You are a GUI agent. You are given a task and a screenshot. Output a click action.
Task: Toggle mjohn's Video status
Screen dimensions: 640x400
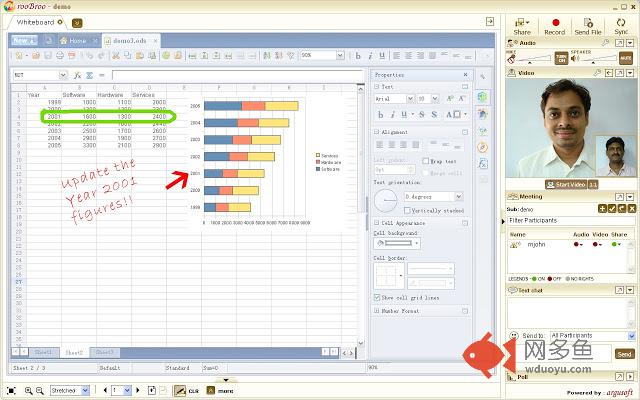(x=596, y=244)
